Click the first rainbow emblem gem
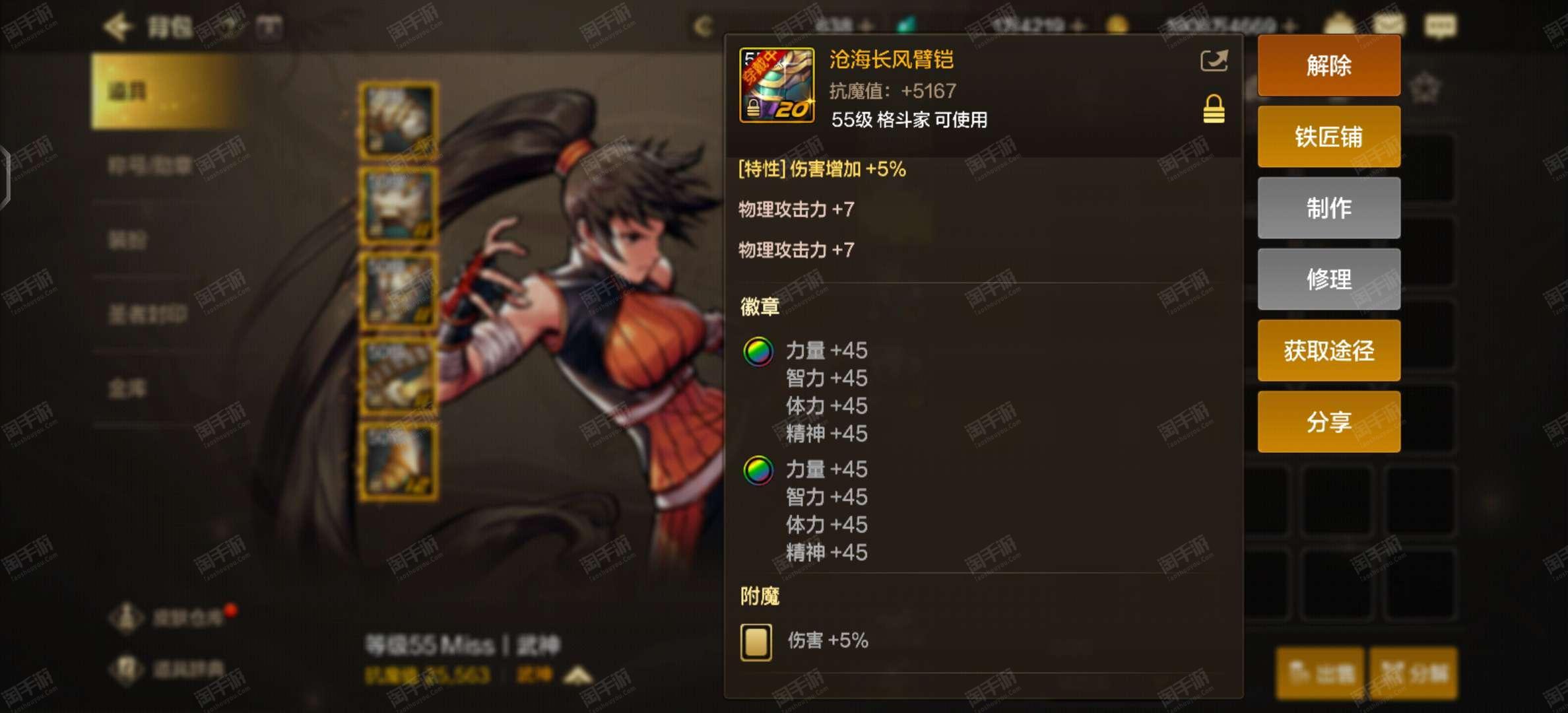1568x713 pixels. pyautogui.click(x=758, y=352)
